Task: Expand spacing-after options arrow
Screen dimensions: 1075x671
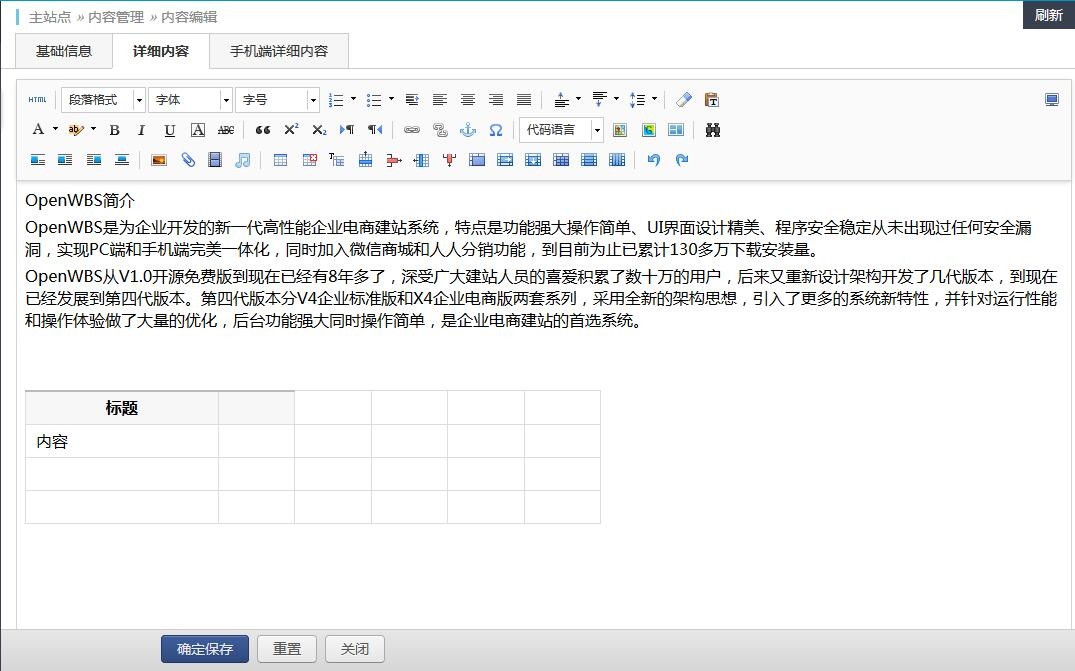Action: [616, 99]
